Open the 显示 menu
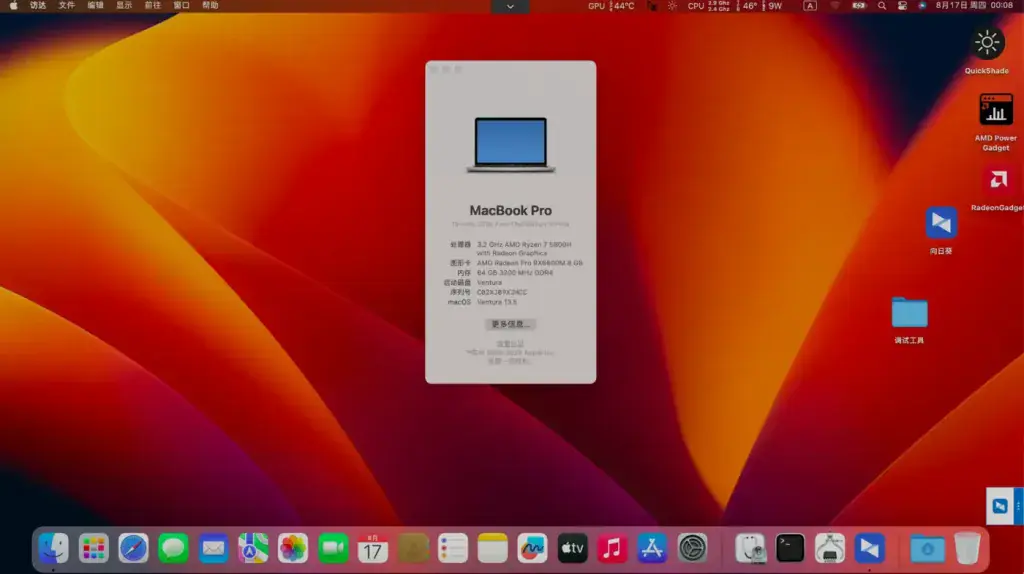Image resolution: width=1024 pixels, height=574 pixels. (x=124, y=5)
